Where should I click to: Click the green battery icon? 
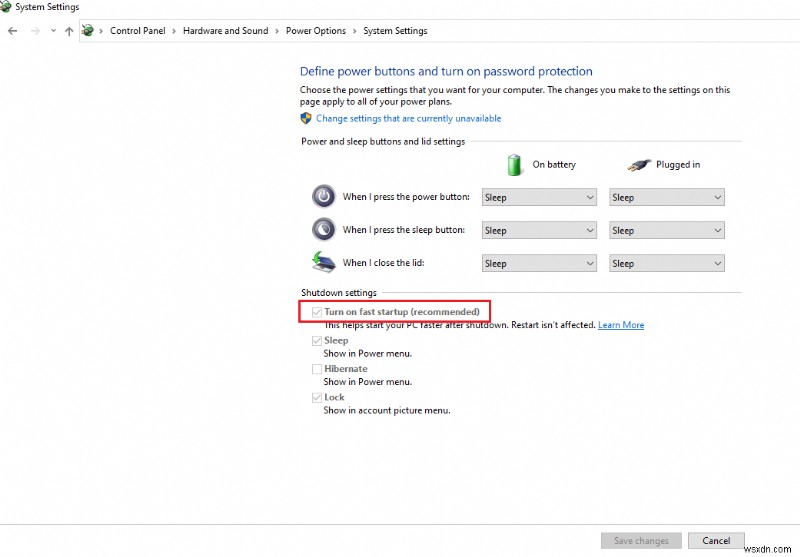[x=515, y=164]
